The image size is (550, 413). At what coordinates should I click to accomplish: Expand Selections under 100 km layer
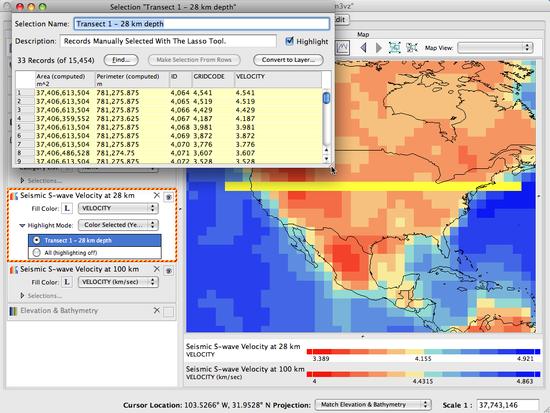22,295
